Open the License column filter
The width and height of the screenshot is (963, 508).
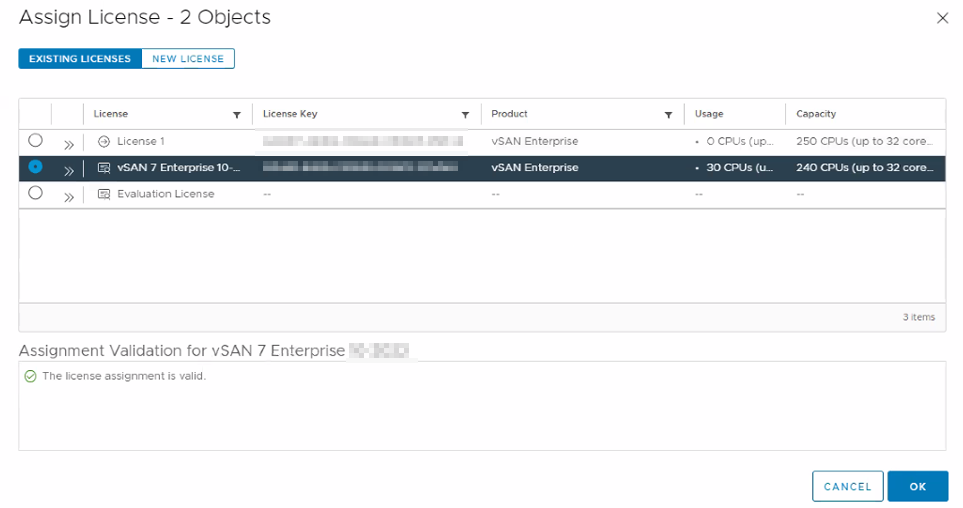click(237, 115)
